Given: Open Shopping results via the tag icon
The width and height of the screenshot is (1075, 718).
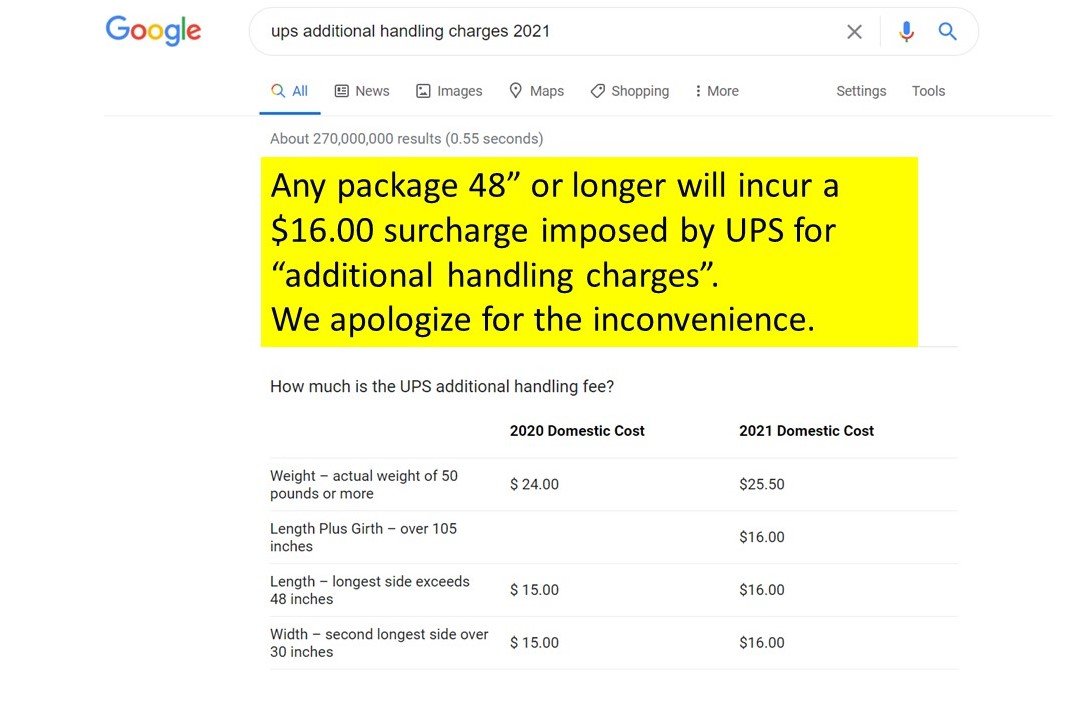Looking at the screenshot, I should click(597, 91).
